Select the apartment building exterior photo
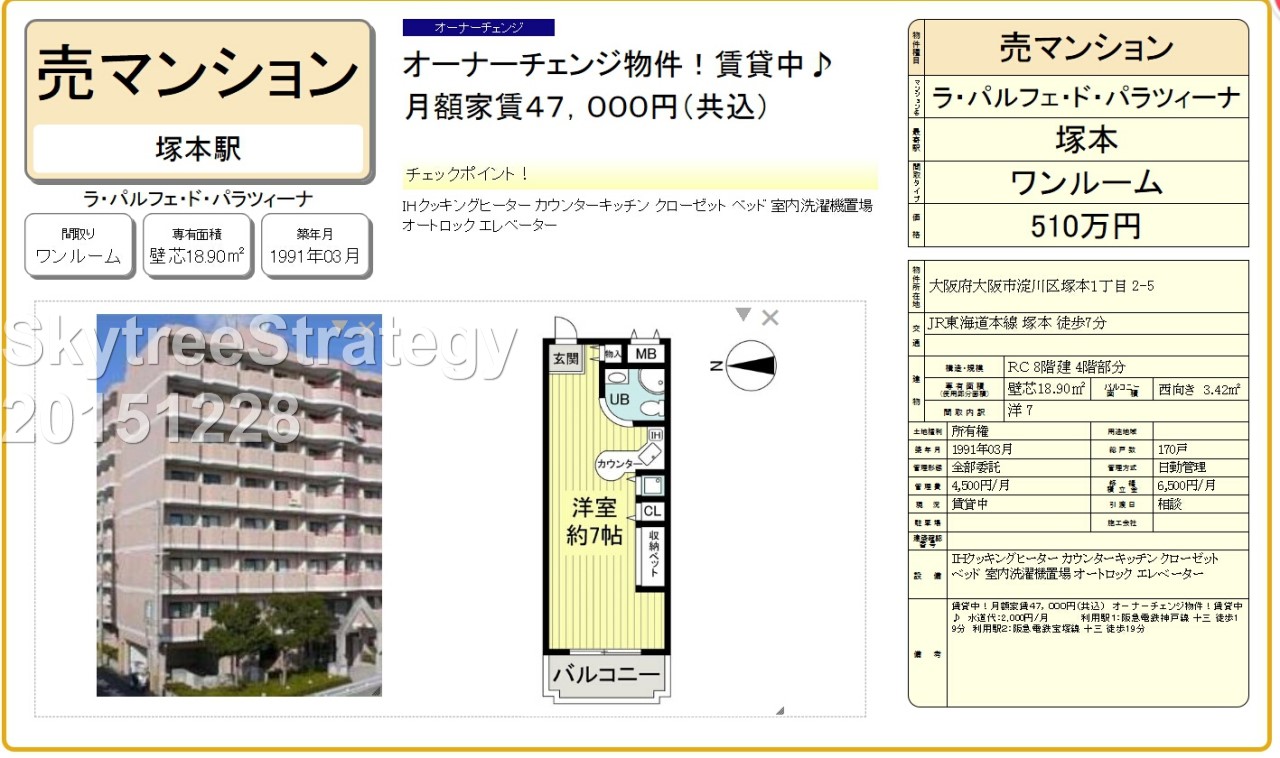 click(x=239, y=505)
